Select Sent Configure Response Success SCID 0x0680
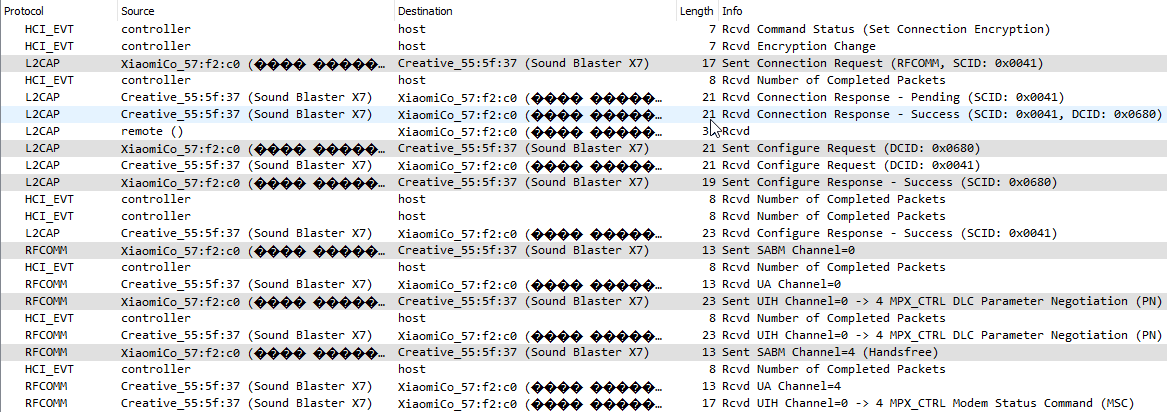This screenshot has height=412, width=1167. point(584,181)
